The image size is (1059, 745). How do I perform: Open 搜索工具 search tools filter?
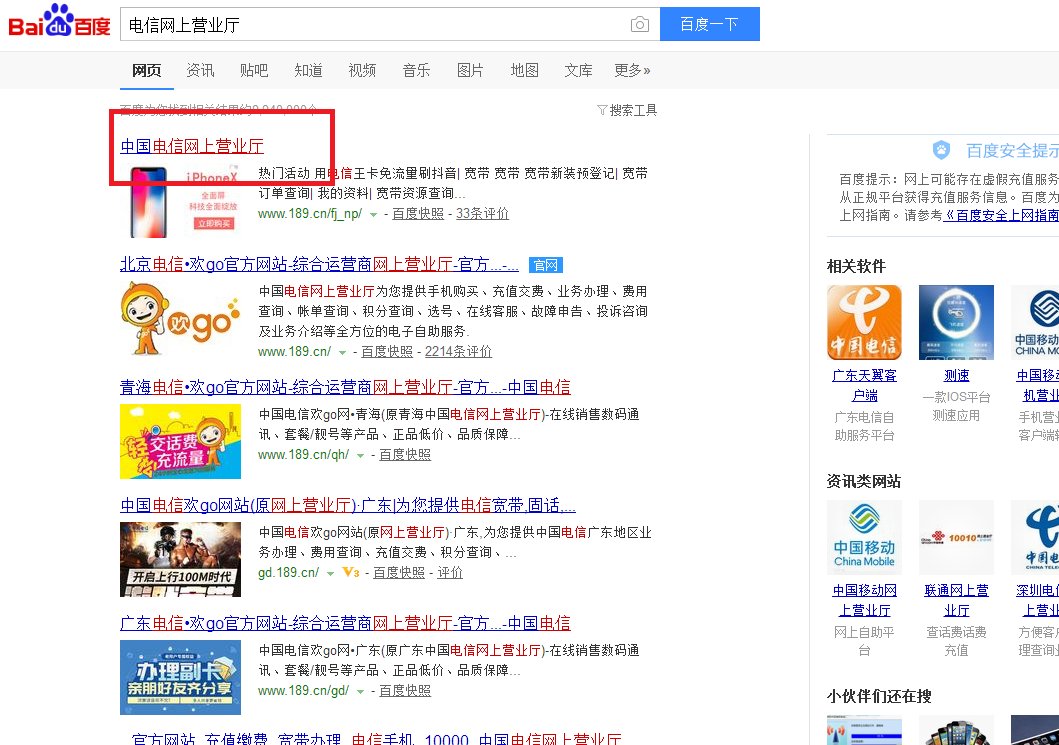point(627,110)
